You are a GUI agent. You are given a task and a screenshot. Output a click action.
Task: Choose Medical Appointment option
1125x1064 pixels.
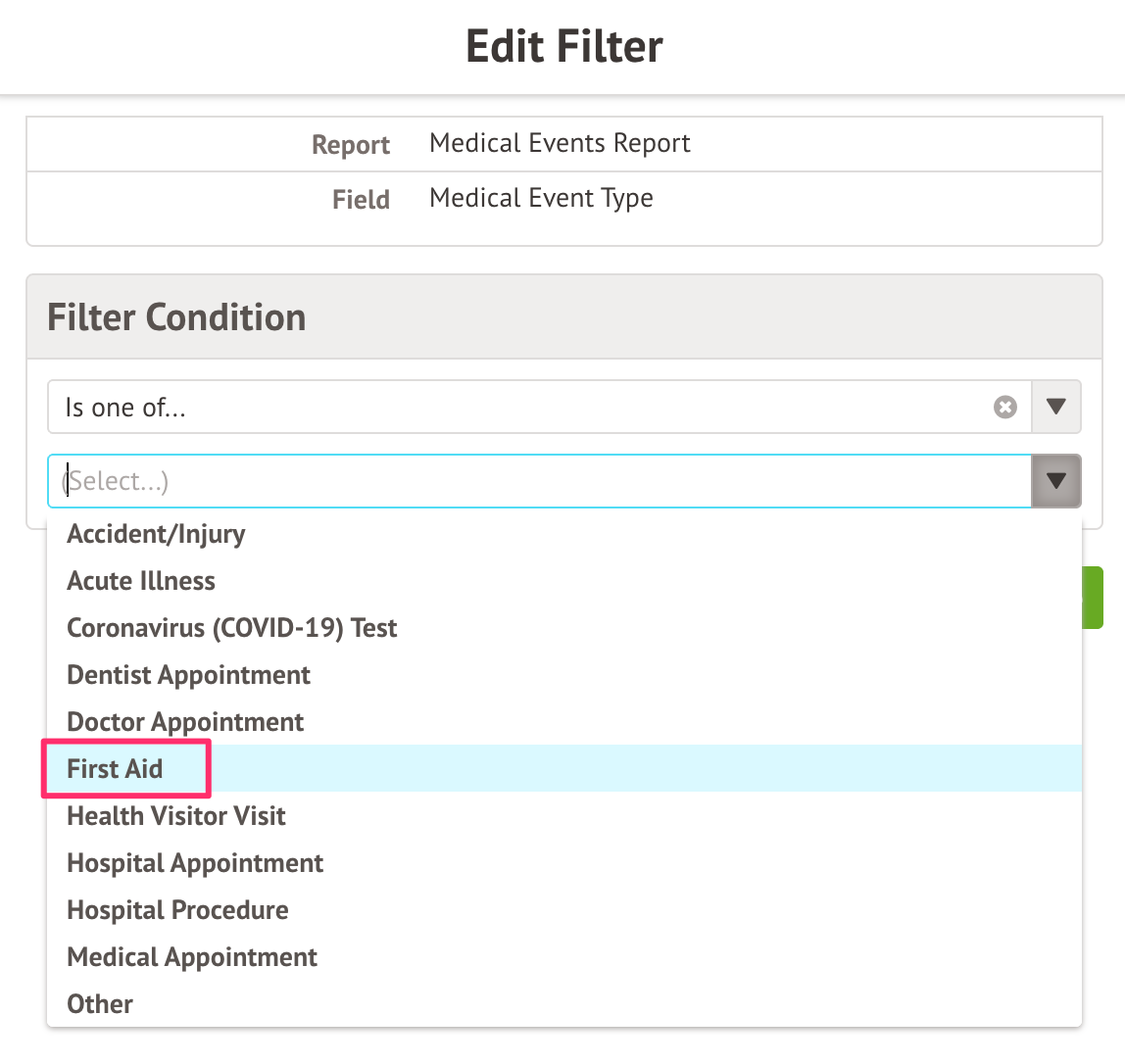192,957
